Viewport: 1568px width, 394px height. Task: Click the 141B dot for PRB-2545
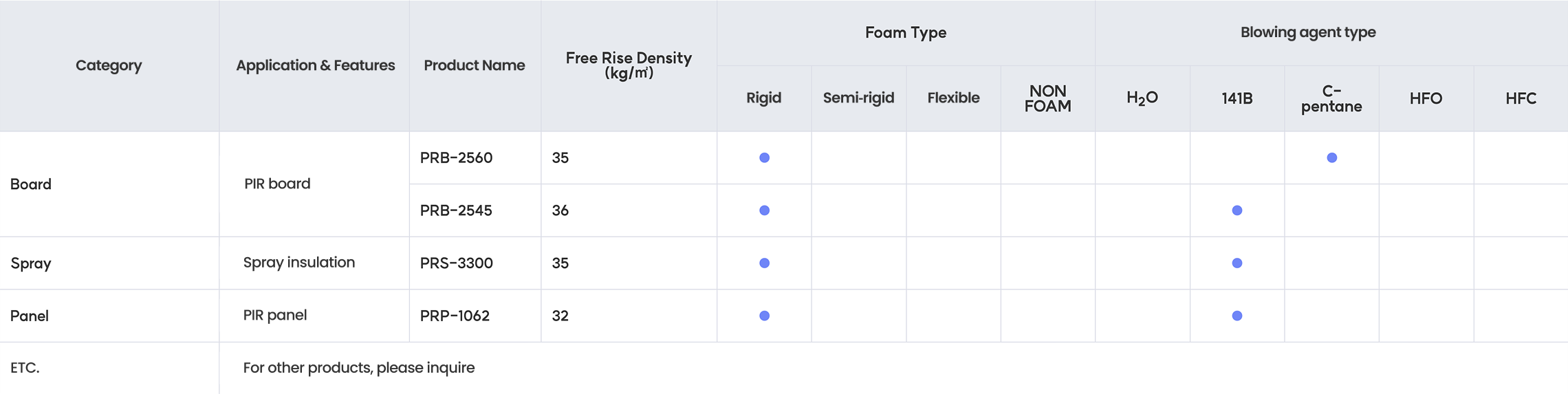pyautogui.click(x=1237, y=210)
